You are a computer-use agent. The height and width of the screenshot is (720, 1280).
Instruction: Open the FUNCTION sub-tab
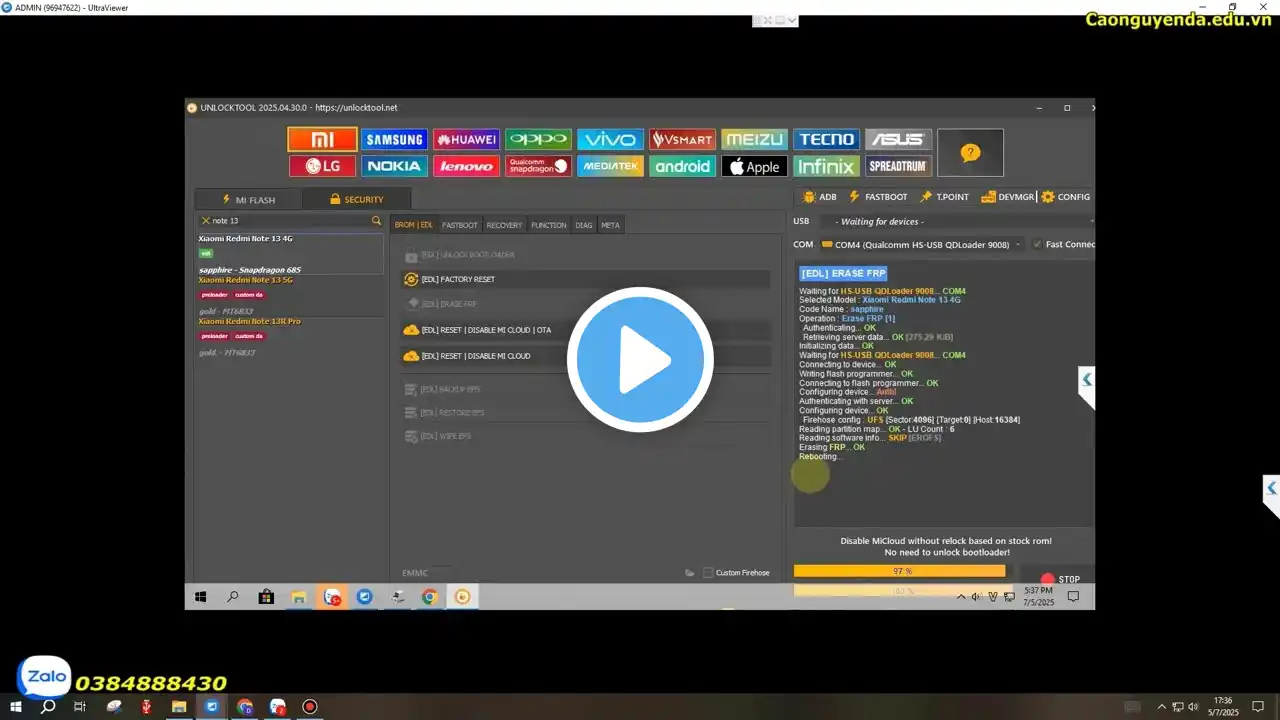click(549, 225)
